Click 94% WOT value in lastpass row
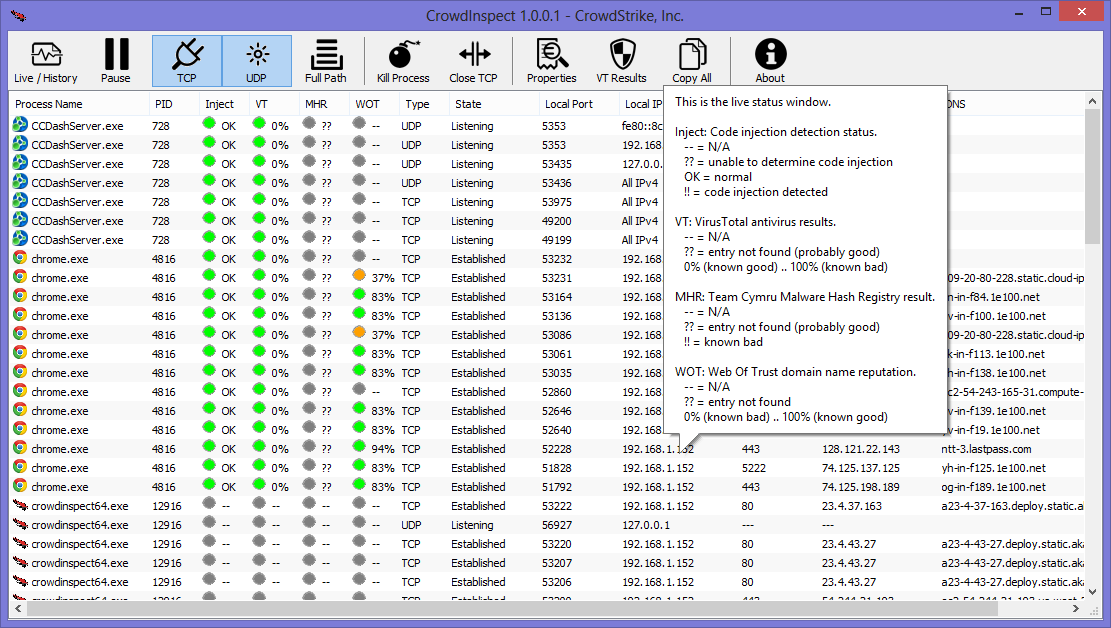Screen dimensions: 1111x628 tap(383, 449)
